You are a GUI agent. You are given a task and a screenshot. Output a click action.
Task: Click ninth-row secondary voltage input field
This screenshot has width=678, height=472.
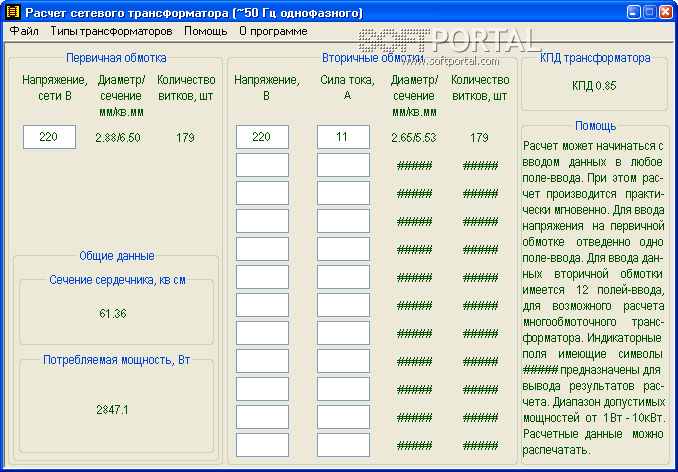point(262,361)
